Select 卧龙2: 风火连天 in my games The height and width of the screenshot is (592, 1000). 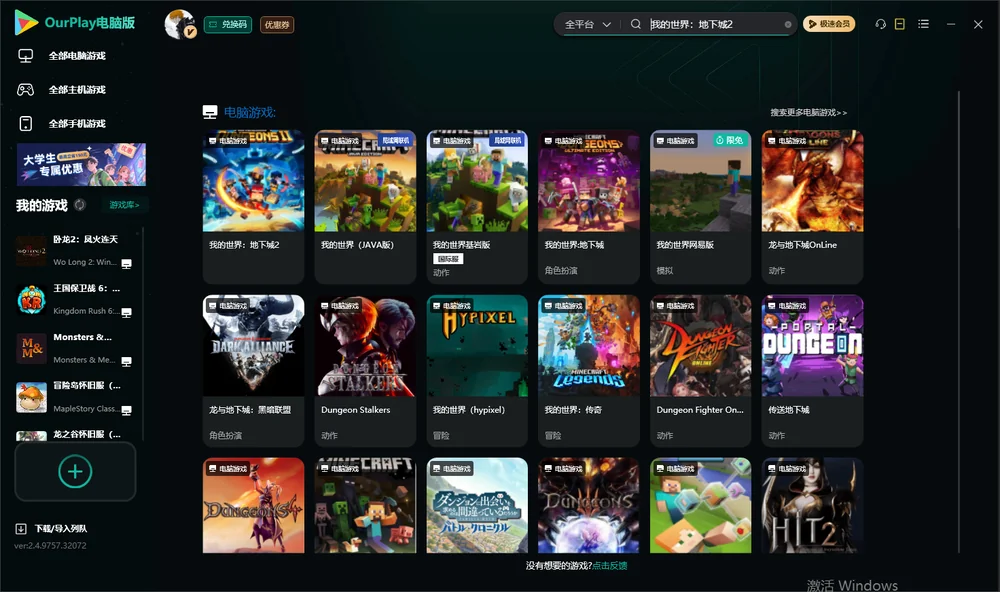(x=75, y=251)
